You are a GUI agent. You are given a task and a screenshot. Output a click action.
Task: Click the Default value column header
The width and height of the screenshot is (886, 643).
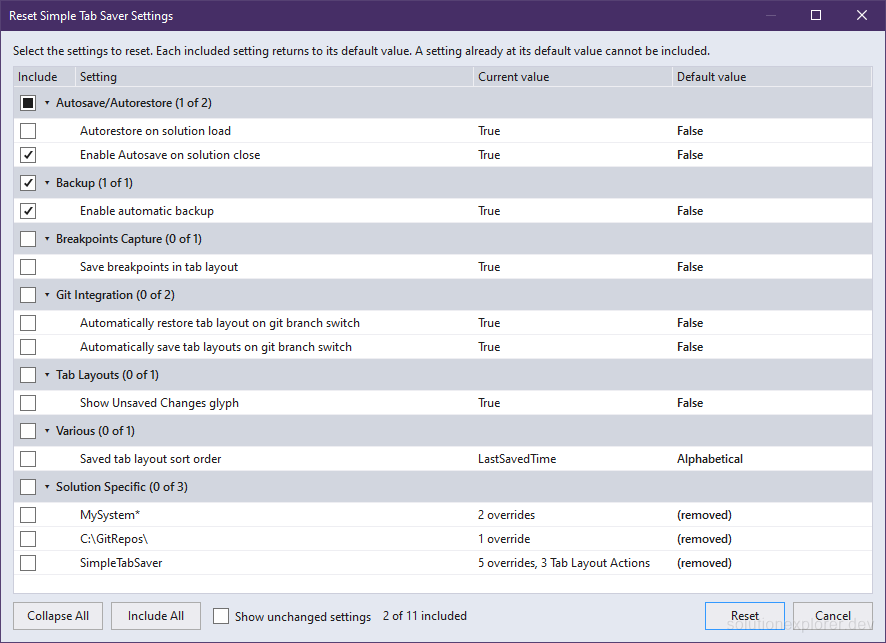pos(772,77)
